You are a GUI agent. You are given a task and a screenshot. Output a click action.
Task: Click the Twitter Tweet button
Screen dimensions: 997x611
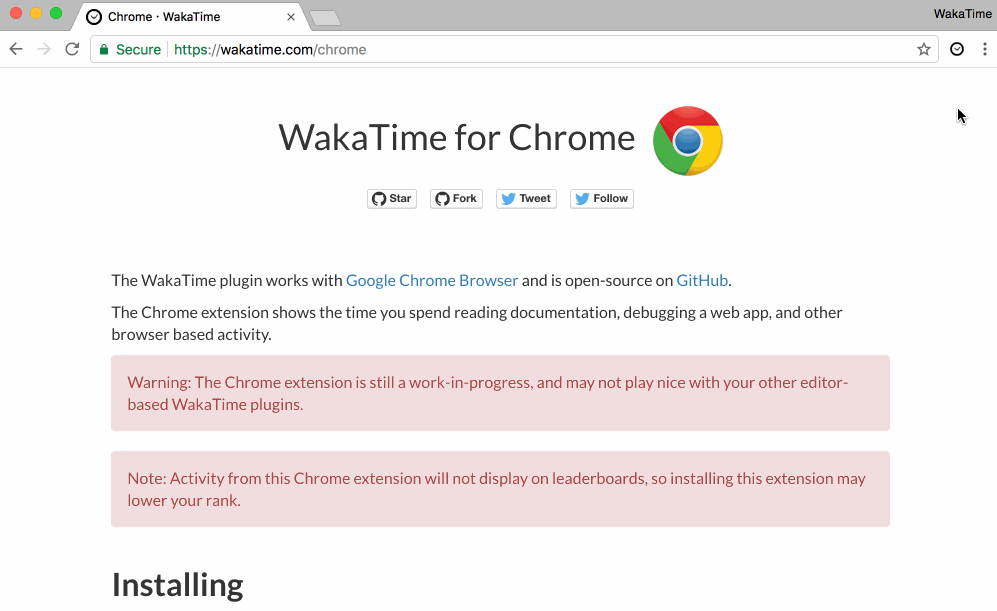pos(526,199)
